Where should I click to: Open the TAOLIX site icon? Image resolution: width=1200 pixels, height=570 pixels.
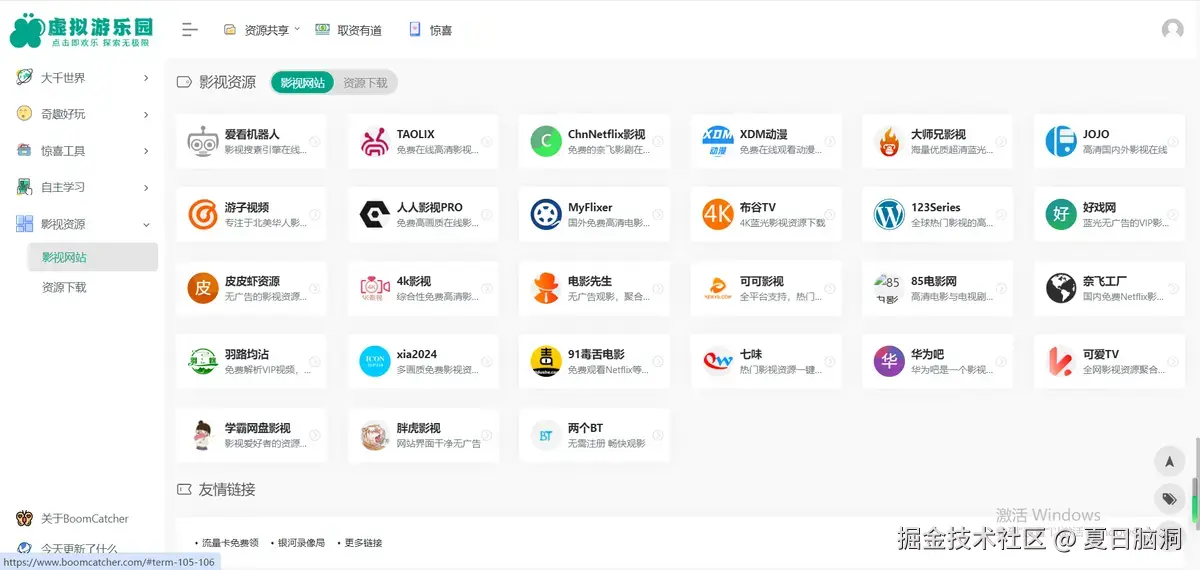coord(375,141)
